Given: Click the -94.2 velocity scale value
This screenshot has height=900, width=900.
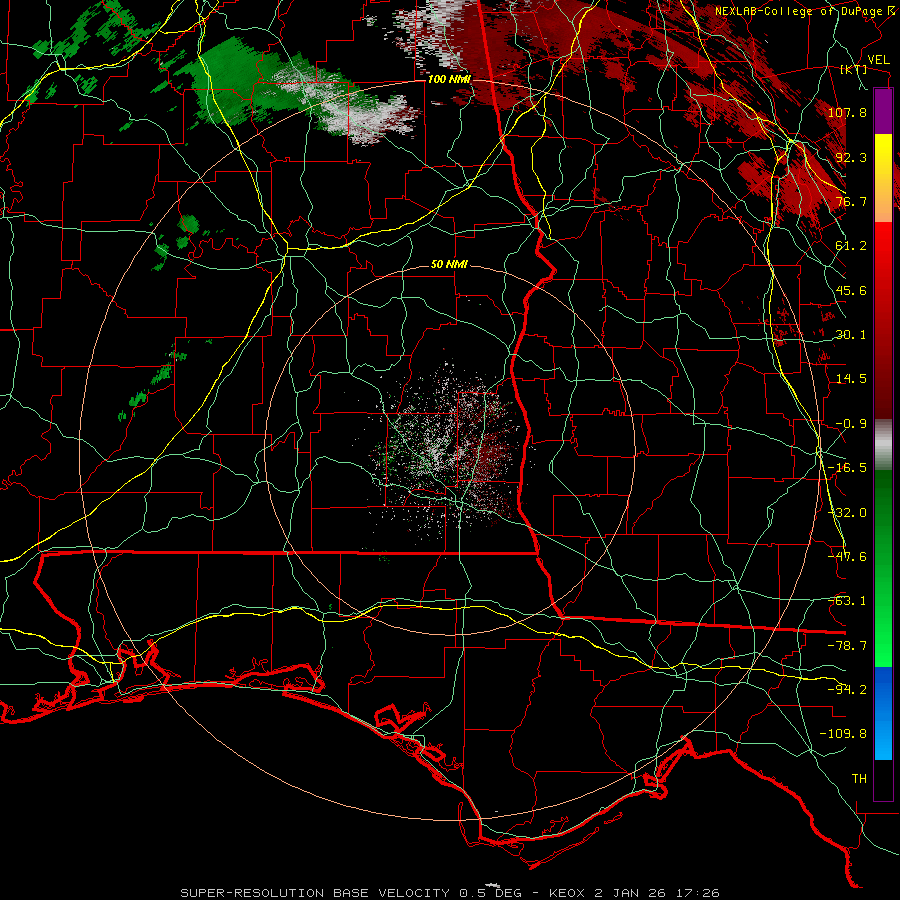Looking at the screenshot, I should pos(847,690).
